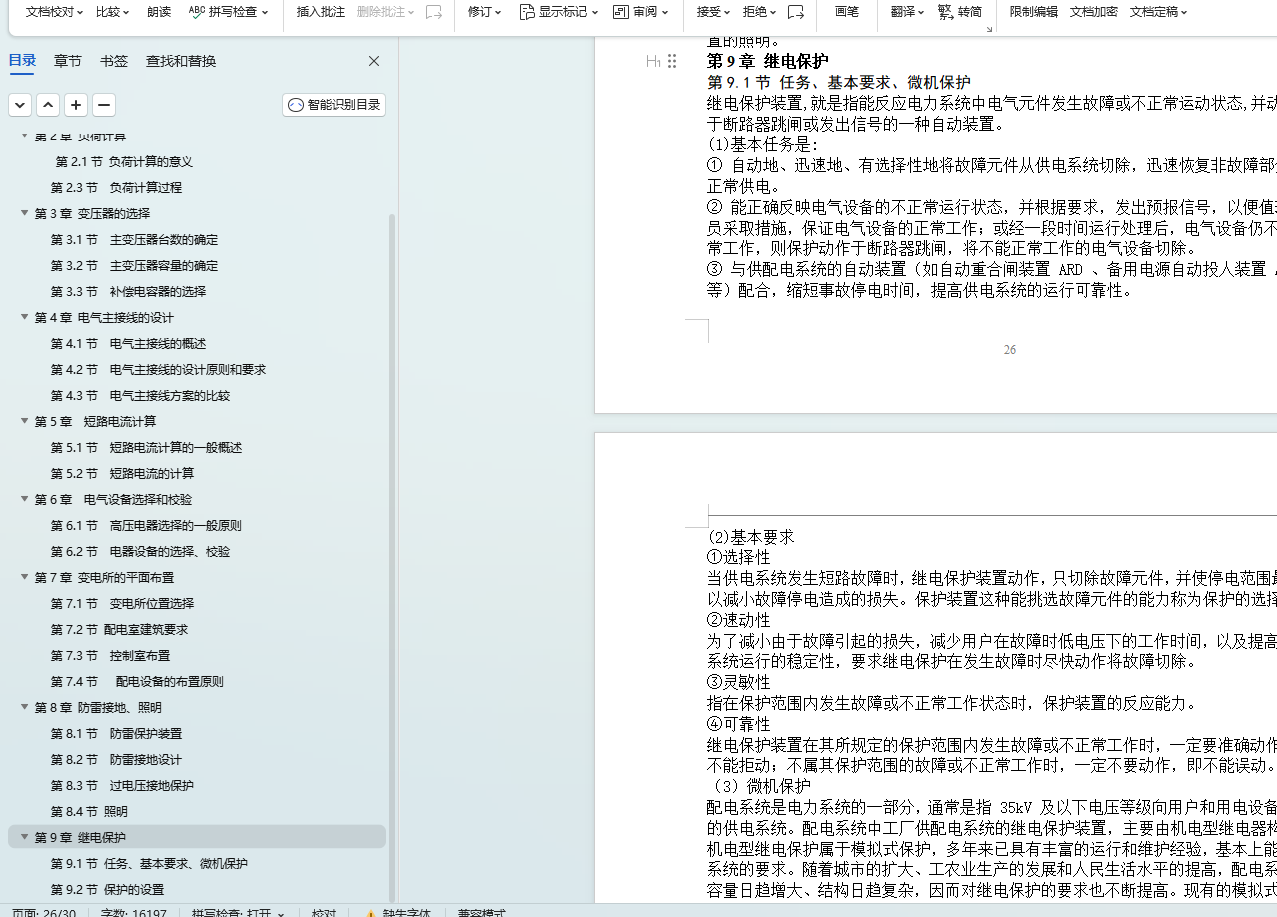
Task: Collapse the 第9章 继电保护 node
Action: point(25,837)
